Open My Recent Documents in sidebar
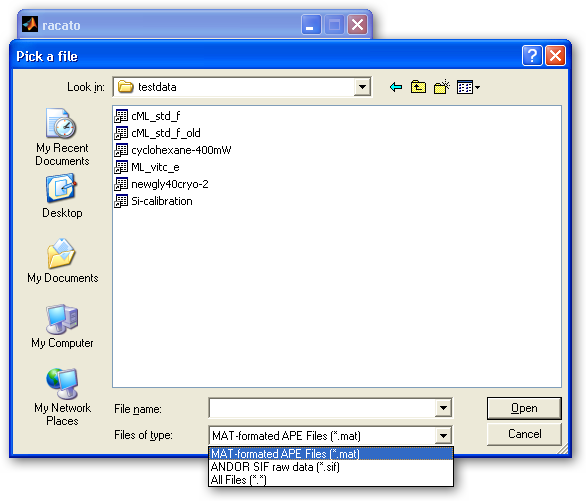Image resolution: width=586 pixels, height=501 pixels. tap(62, 137)
